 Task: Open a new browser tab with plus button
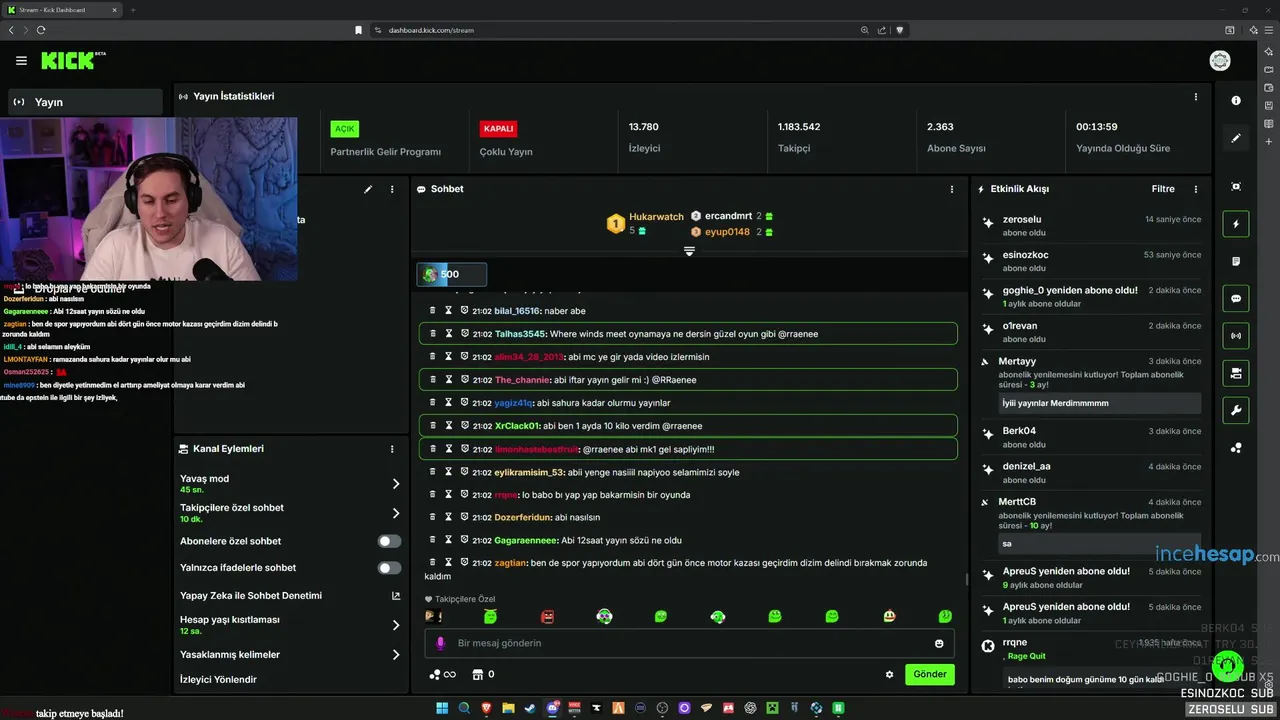(x=133, y=10)
